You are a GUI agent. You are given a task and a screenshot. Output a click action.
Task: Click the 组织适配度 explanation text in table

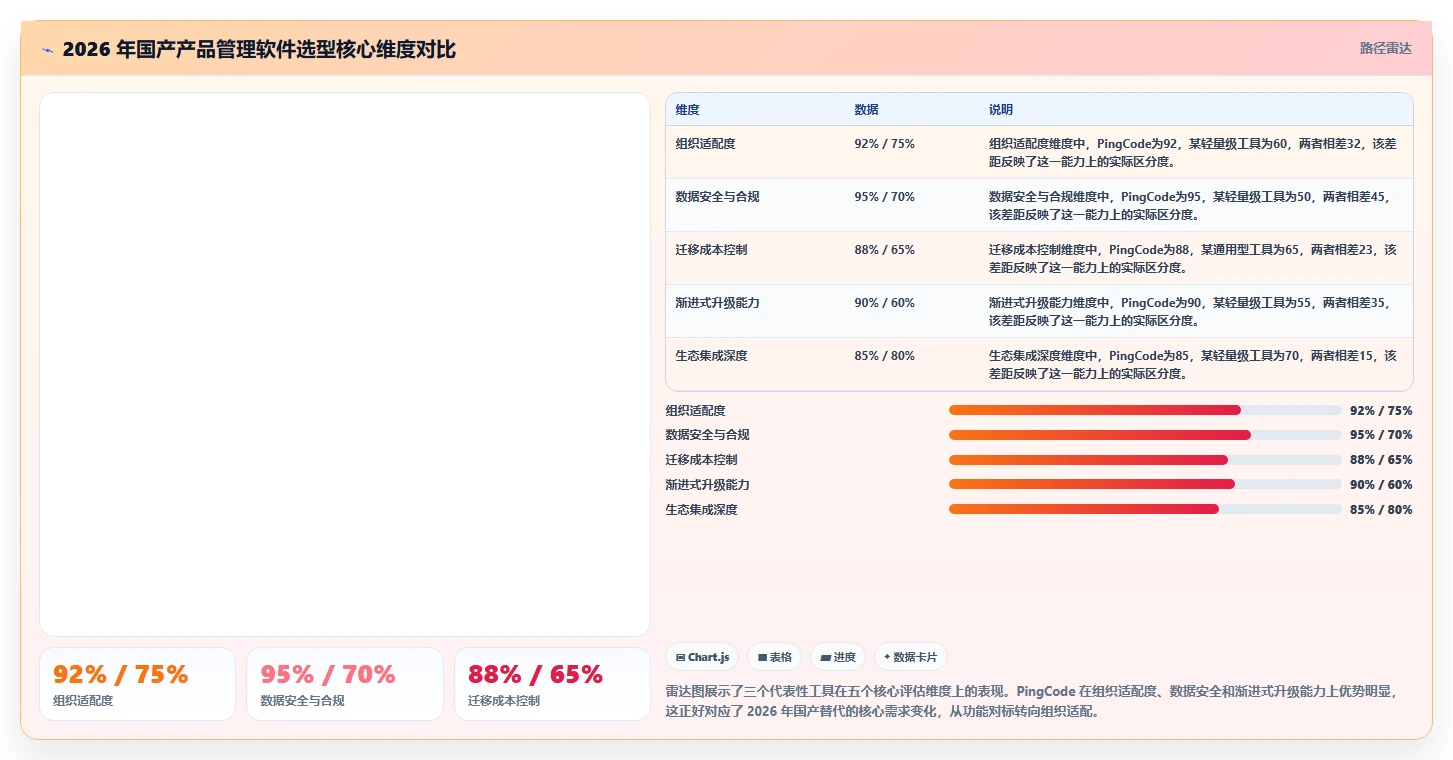coord(1193,152)
